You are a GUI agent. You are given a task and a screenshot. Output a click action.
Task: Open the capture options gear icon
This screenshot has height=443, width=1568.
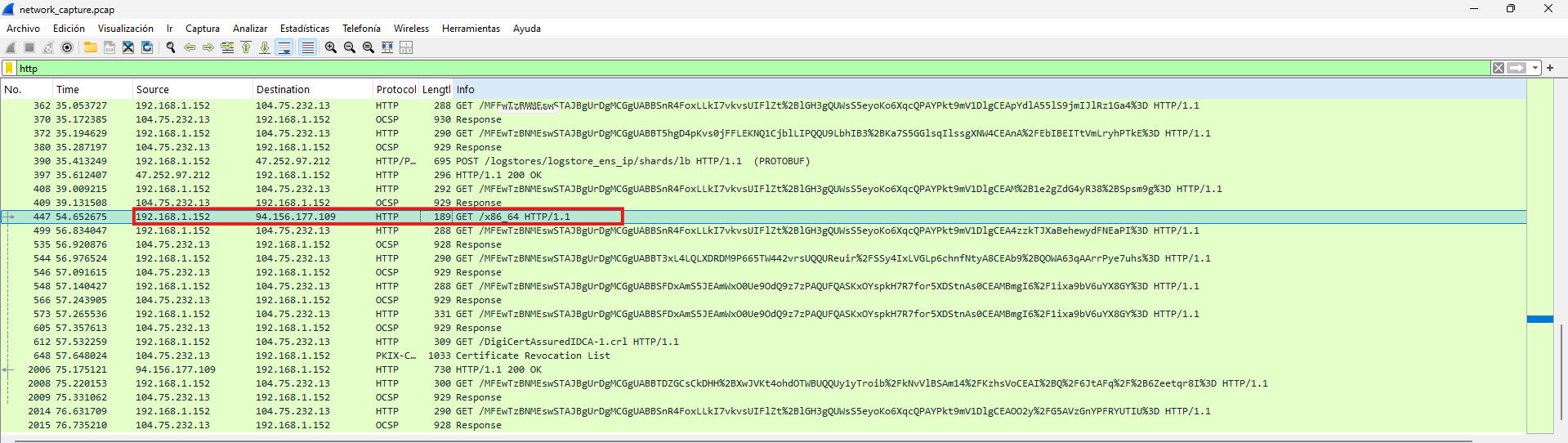67,48
